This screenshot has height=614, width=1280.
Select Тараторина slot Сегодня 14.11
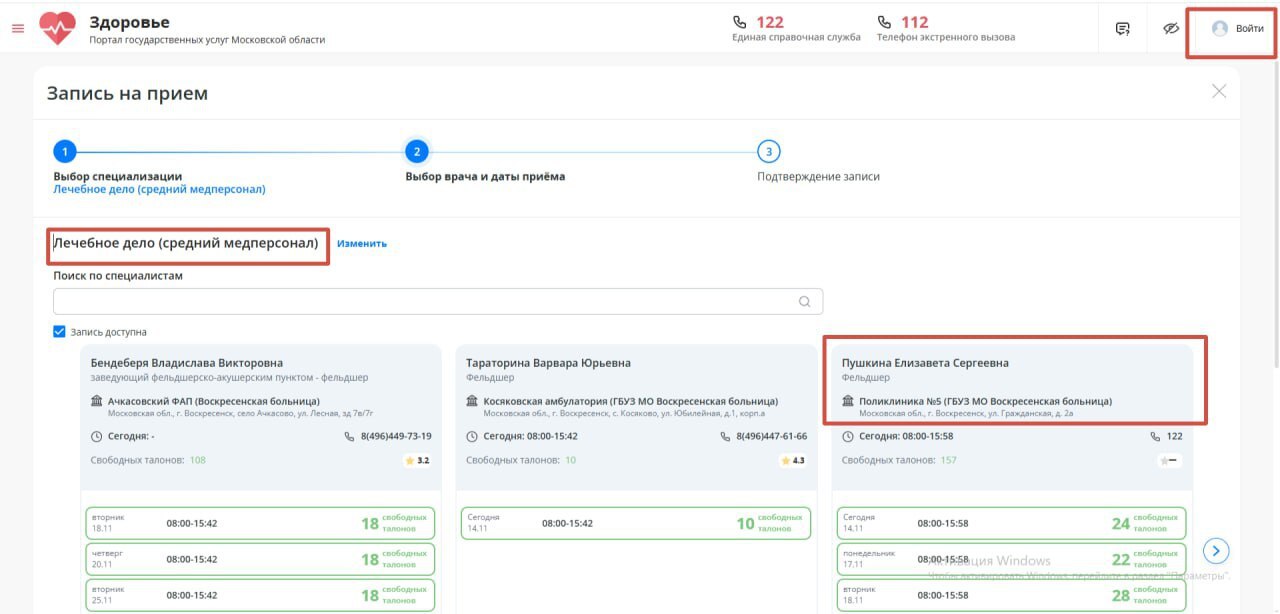(x=636, y=524)
